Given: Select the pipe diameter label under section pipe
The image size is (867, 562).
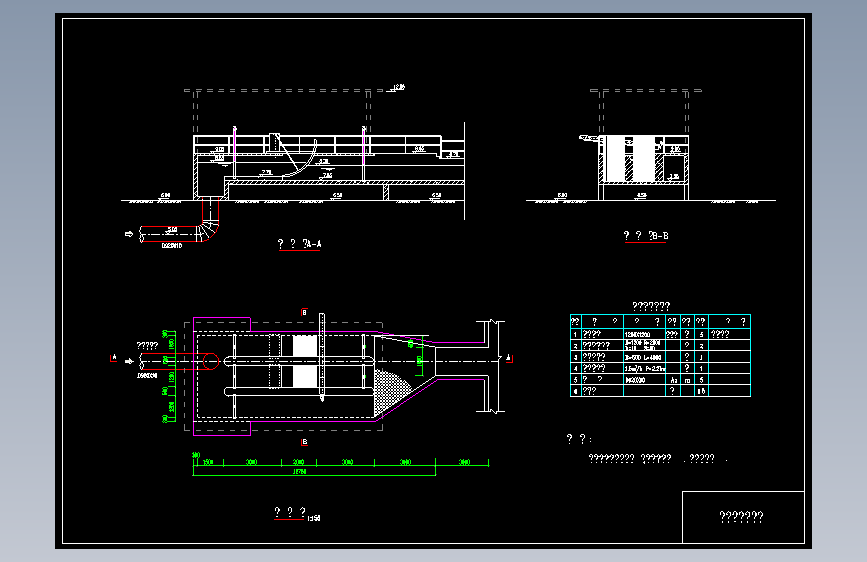Looking at the screenshot, I should [x=171, y=246].
